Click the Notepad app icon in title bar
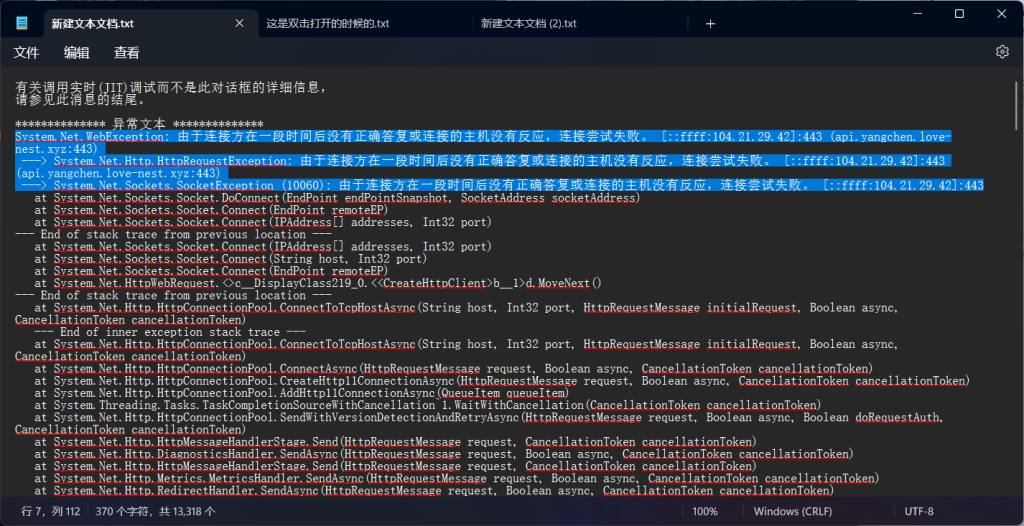This screenshot has height=526, width=1024. pos(21,23)
